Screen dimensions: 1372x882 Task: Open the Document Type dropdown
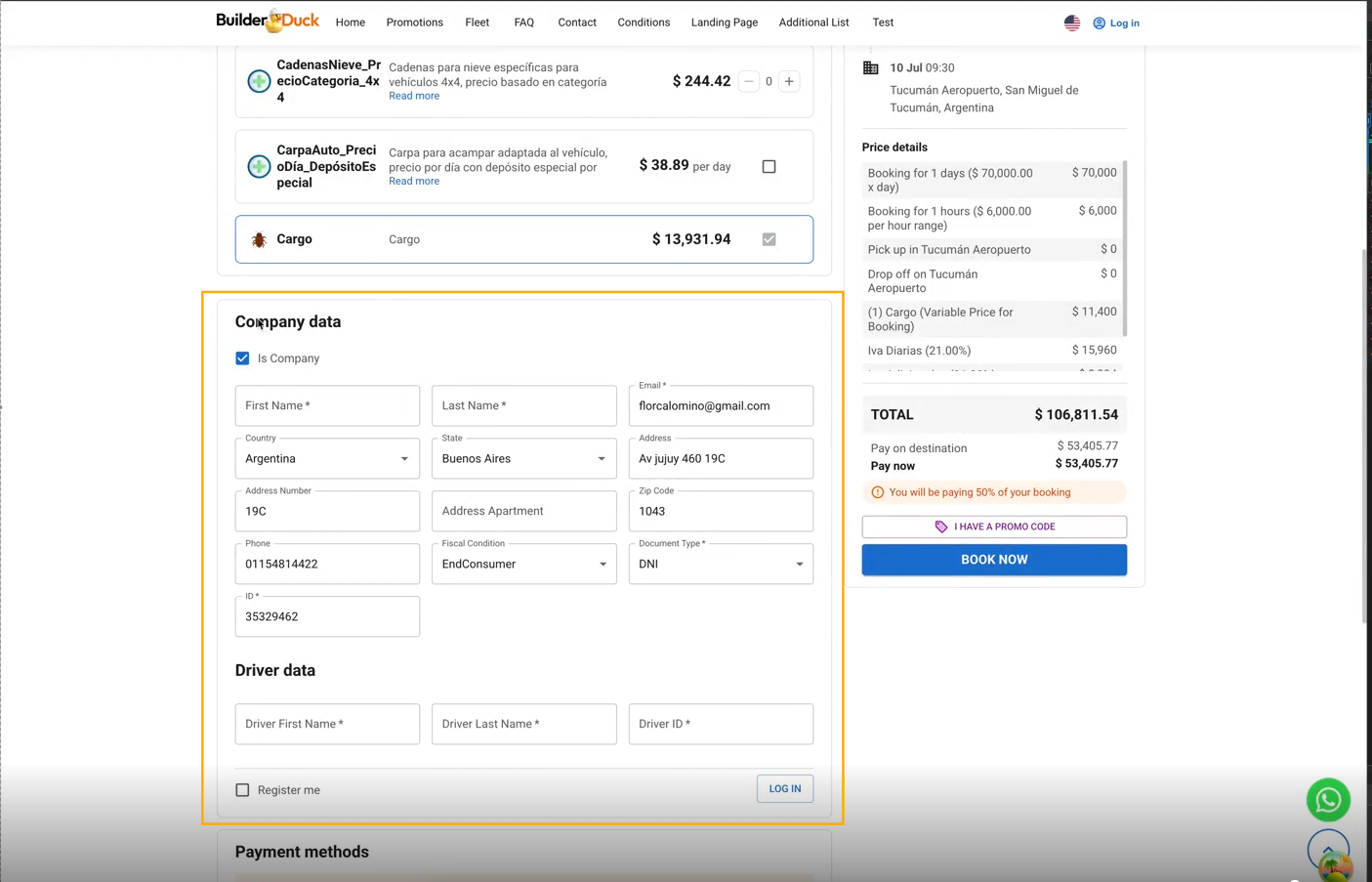click(720, 565)
